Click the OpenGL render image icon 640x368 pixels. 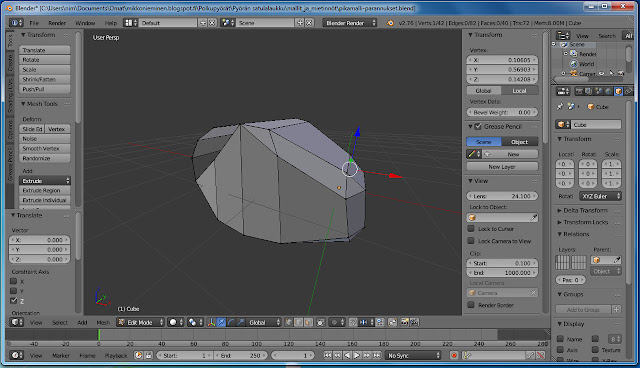click(404, 322)
